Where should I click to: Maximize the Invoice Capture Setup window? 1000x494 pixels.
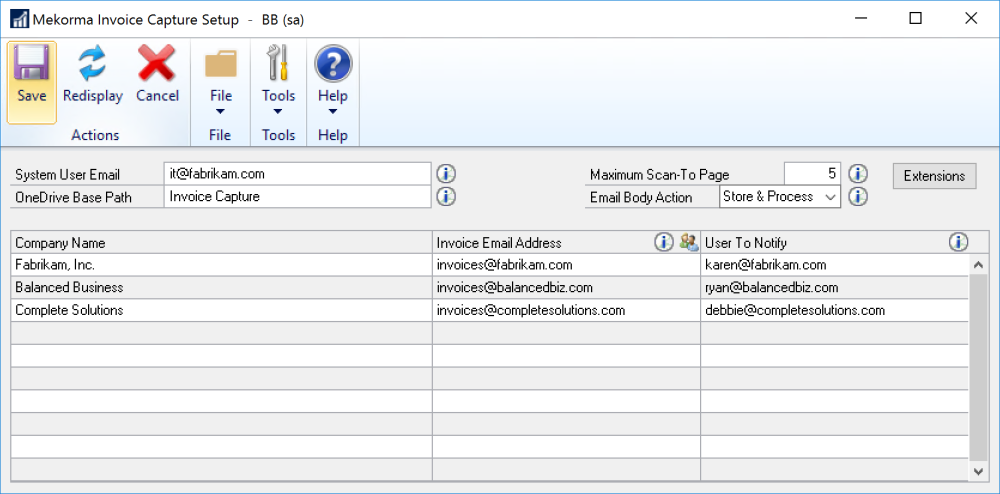pyautogui.click(x=915, y=18)
